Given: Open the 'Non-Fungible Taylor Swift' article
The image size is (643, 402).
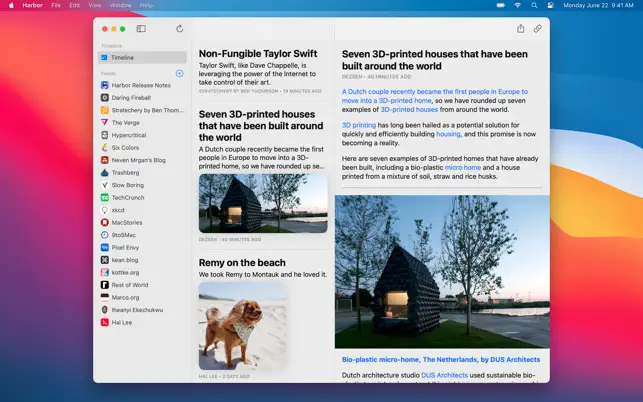Looking at the screenshot, I should (x=258, y=54).
